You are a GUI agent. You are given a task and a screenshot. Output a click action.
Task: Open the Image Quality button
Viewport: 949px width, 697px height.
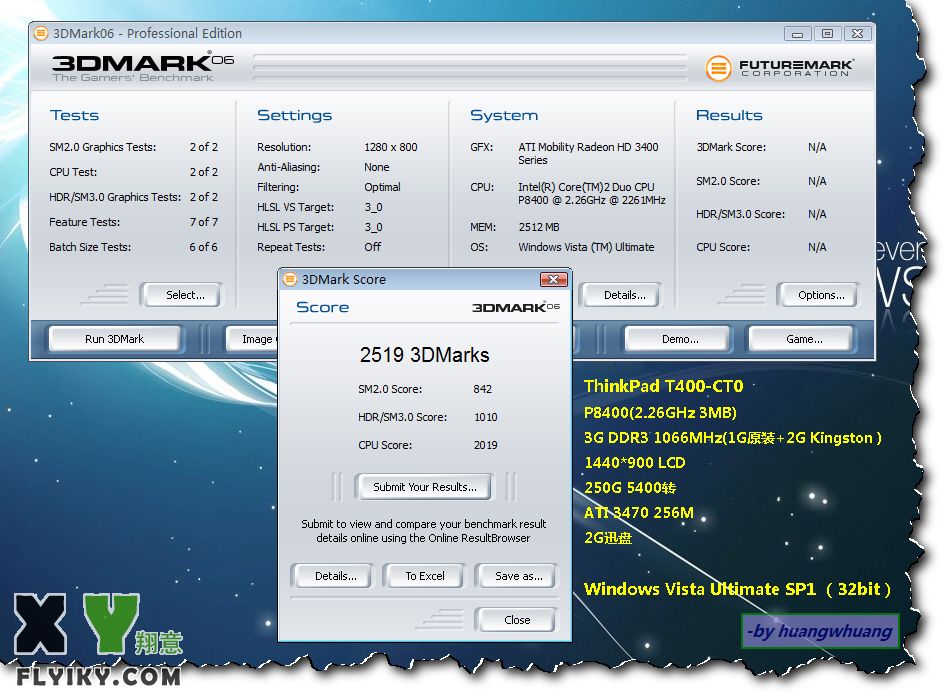coord(251,339)
